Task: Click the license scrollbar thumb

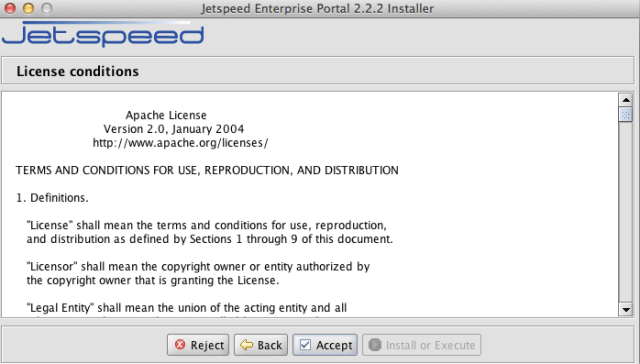Action: point(626,114)
